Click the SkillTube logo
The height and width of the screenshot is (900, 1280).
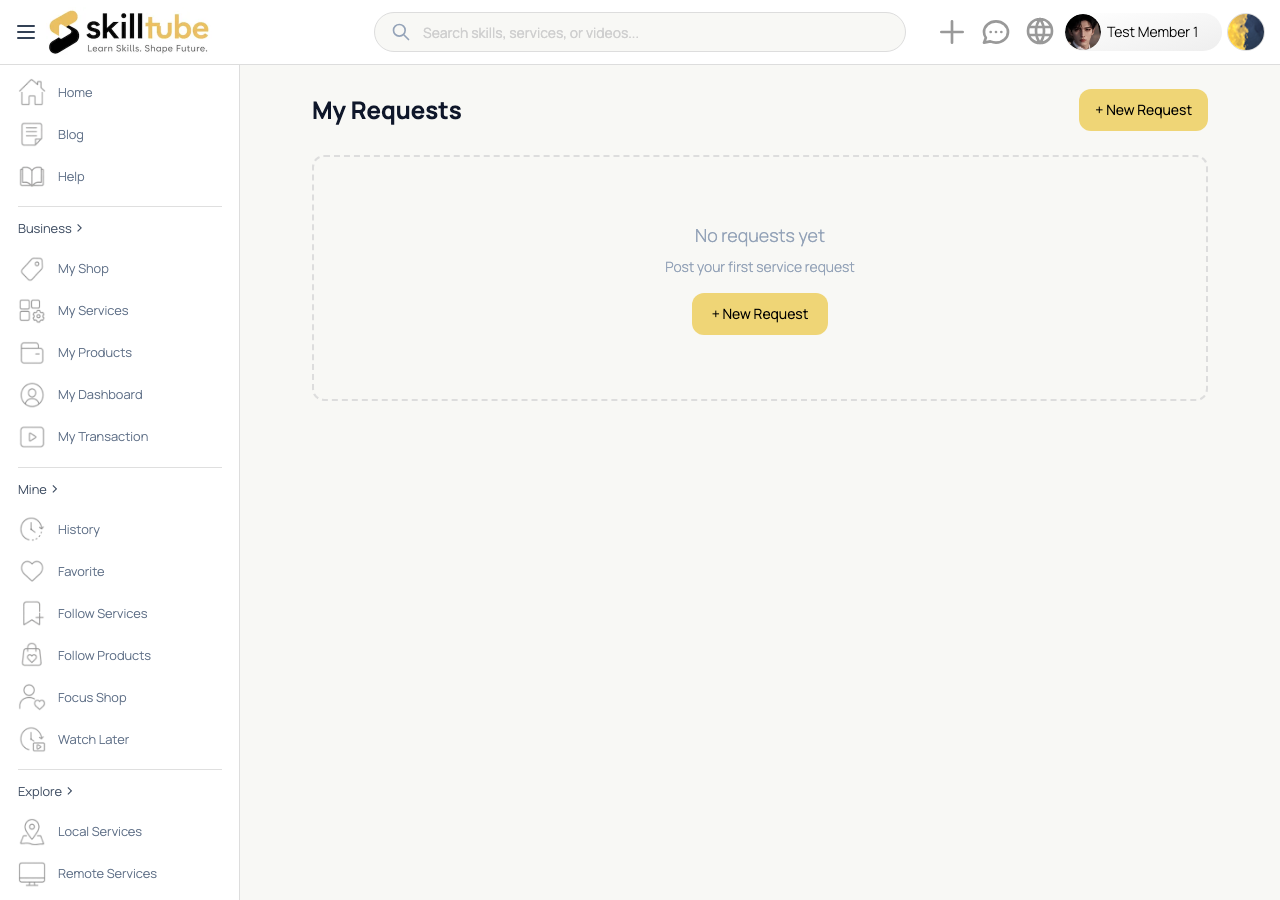[129, 32]
